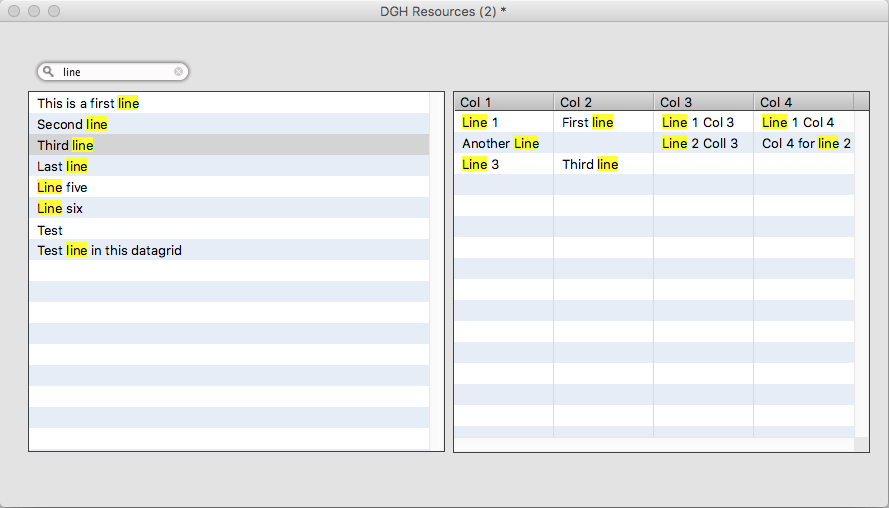Select the 'Line six' row

[x=60, y=208]
